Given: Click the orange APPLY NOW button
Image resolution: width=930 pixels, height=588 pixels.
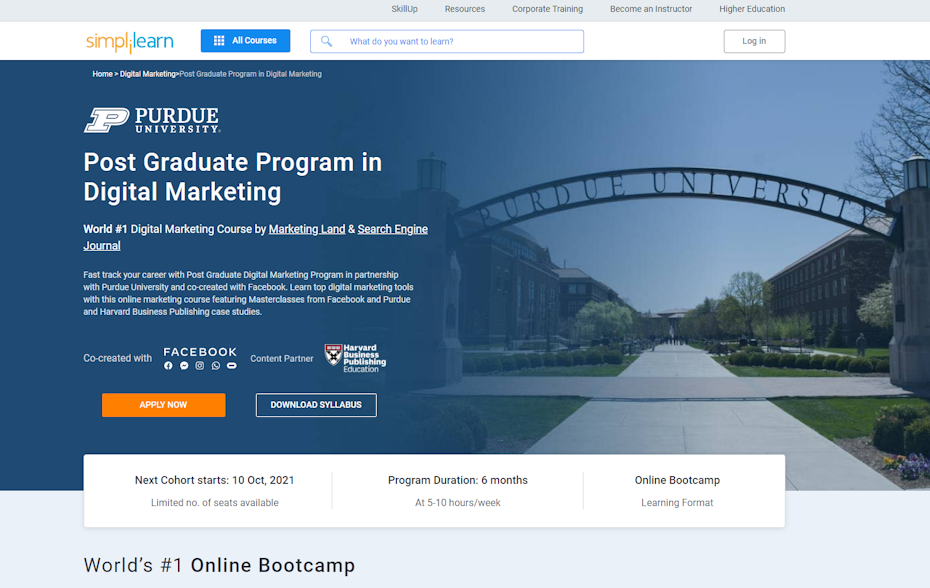Looking at the screenshot, I should 163,405.
